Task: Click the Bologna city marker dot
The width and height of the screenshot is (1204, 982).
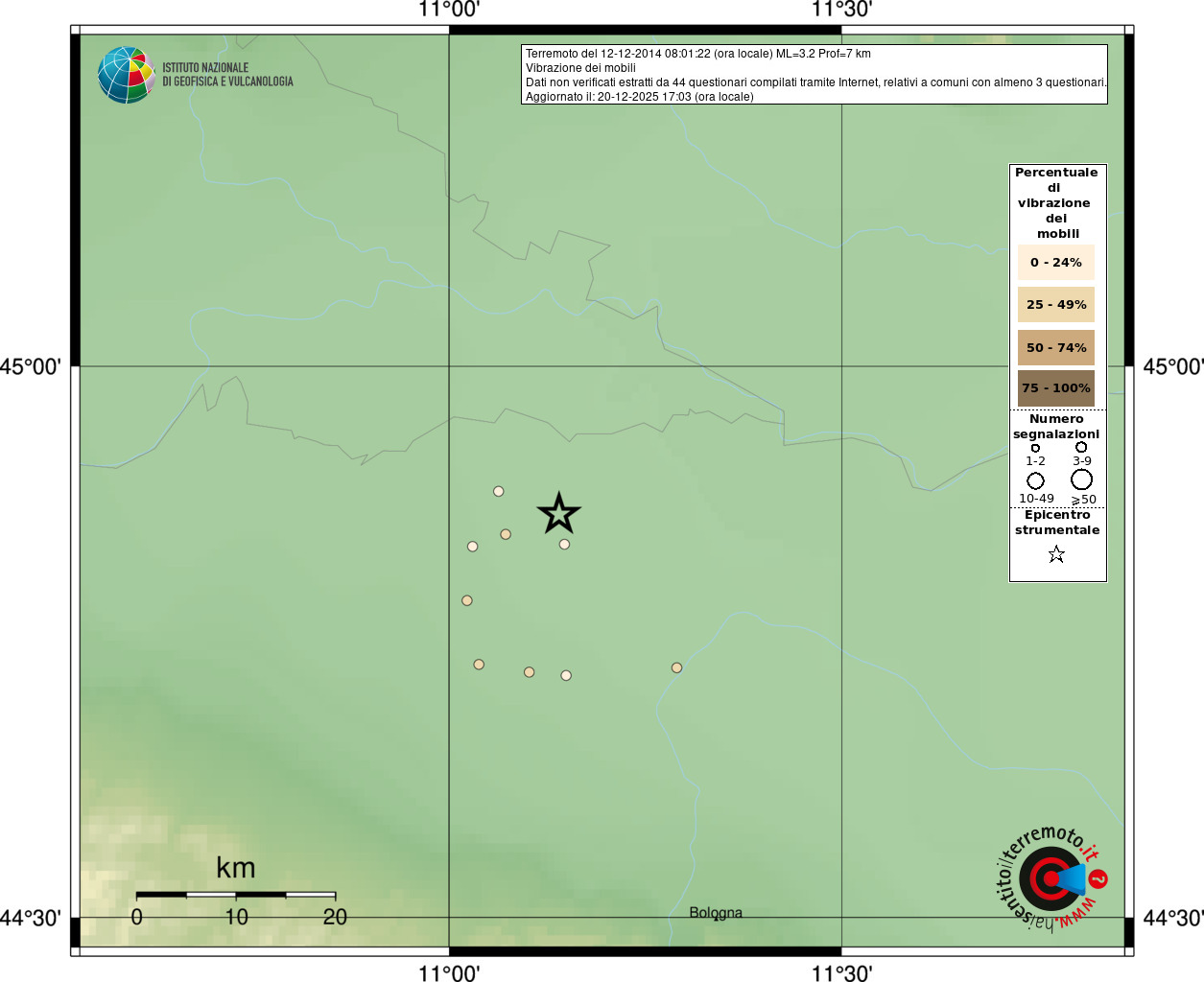Action: tap(716, 919)
